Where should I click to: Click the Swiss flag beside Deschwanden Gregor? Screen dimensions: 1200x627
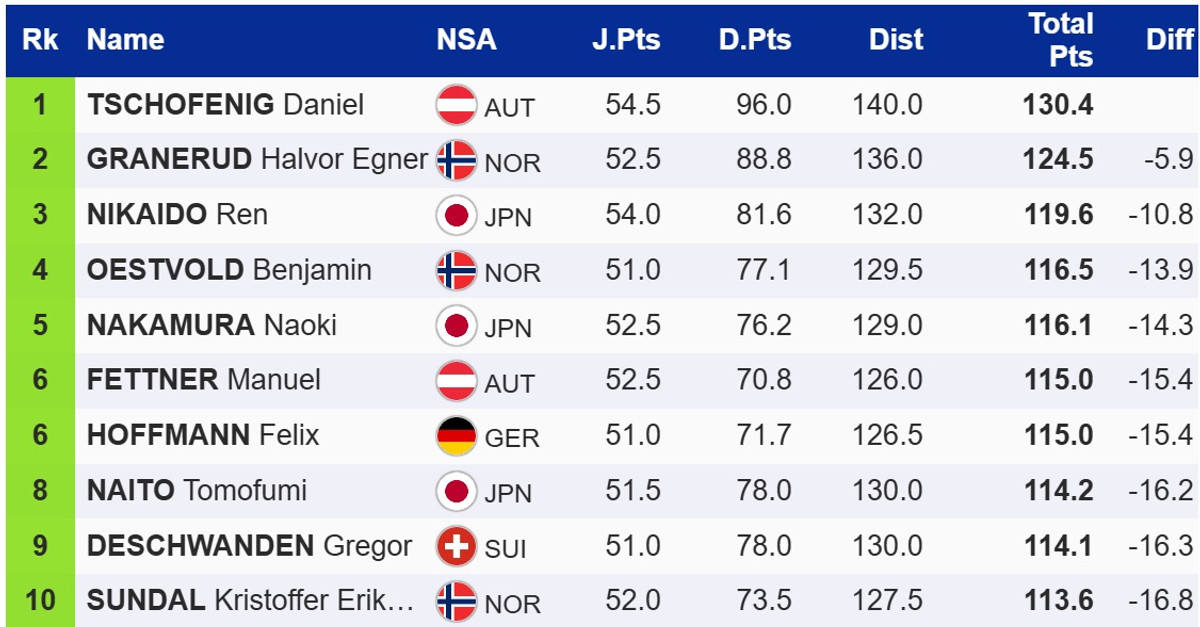coord(456,547)
